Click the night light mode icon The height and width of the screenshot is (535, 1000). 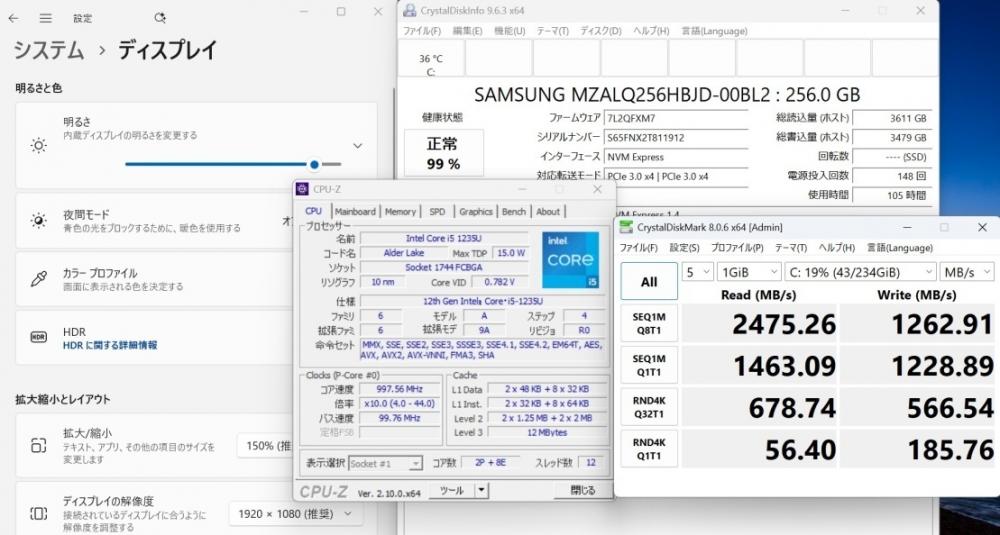pos(38,221)
